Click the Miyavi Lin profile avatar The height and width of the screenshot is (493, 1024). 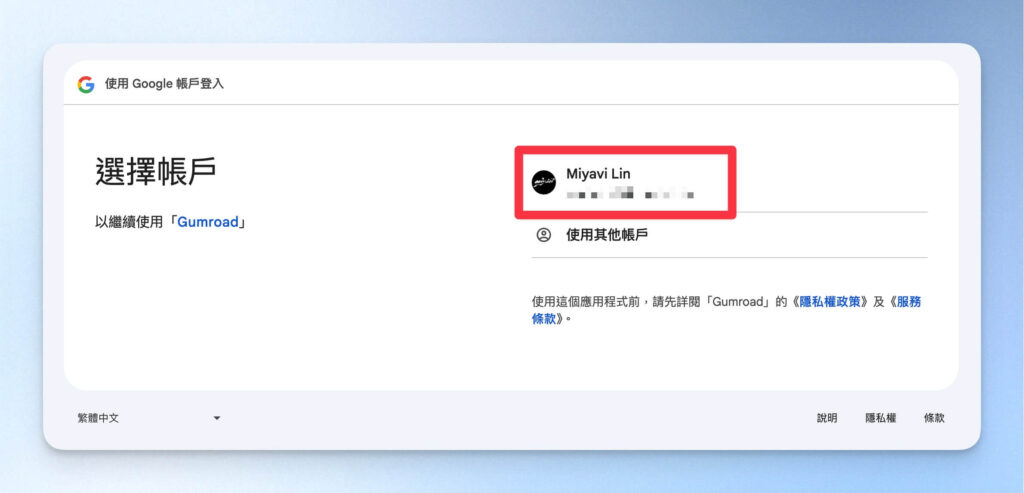(x=544, y=182)
